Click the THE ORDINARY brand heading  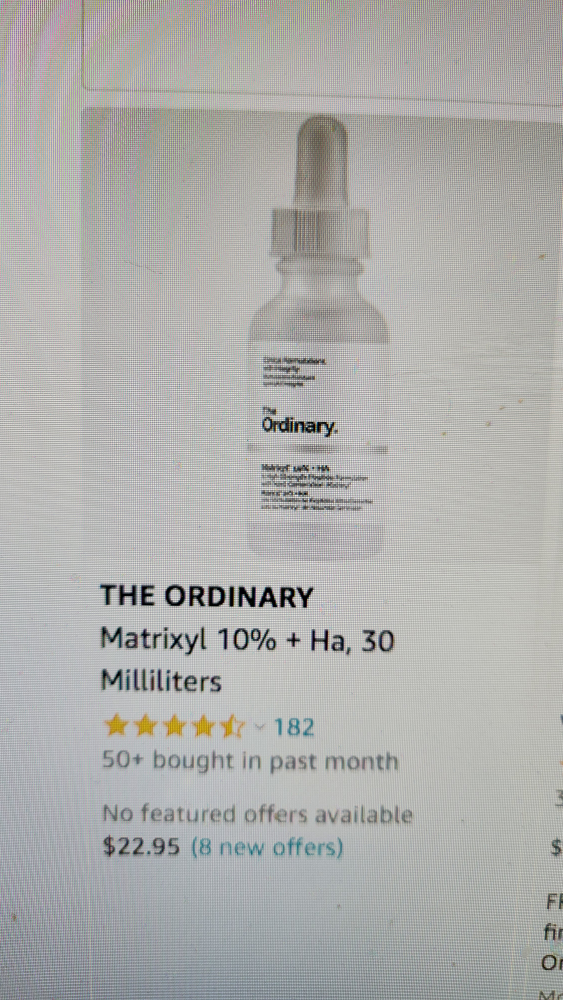click(207, 596)
